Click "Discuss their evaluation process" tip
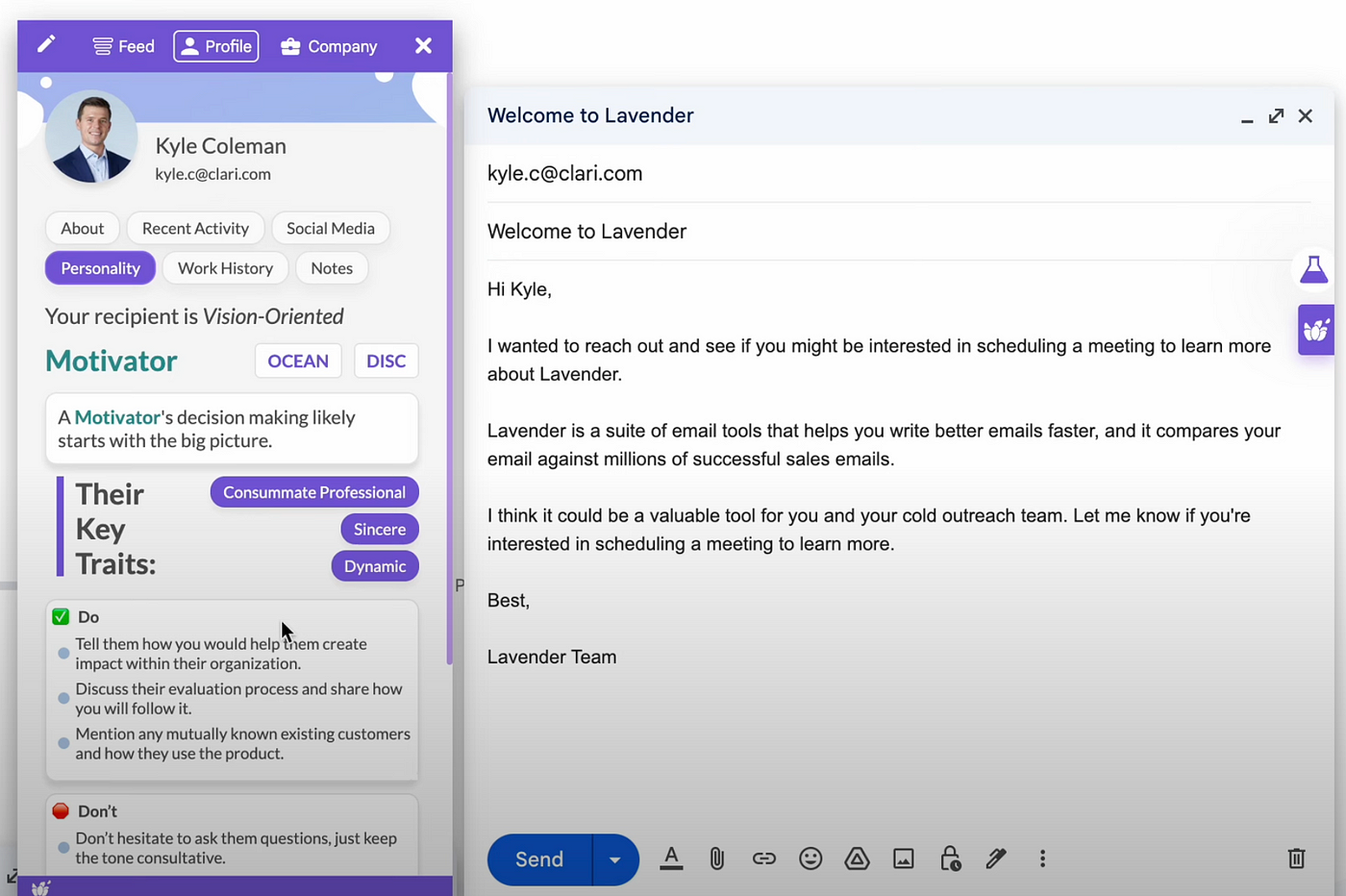Viewport: 1346px width, 896px height. coord(239,699)
